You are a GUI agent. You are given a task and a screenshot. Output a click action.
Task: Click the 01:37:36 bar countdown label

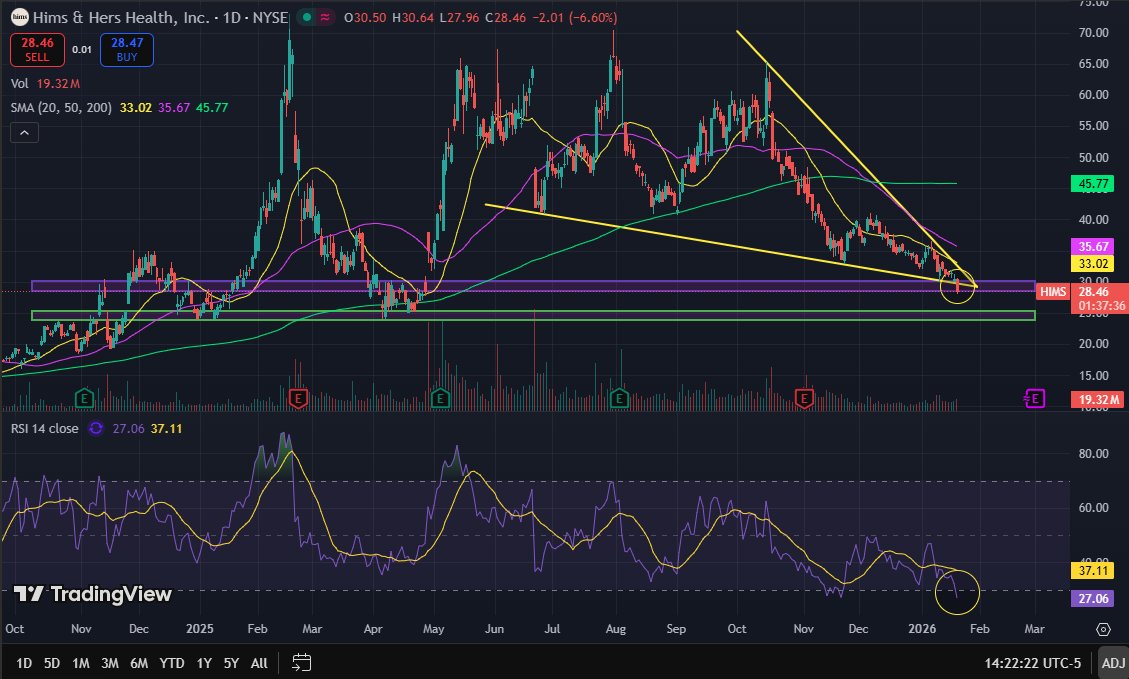point(1102,306)
